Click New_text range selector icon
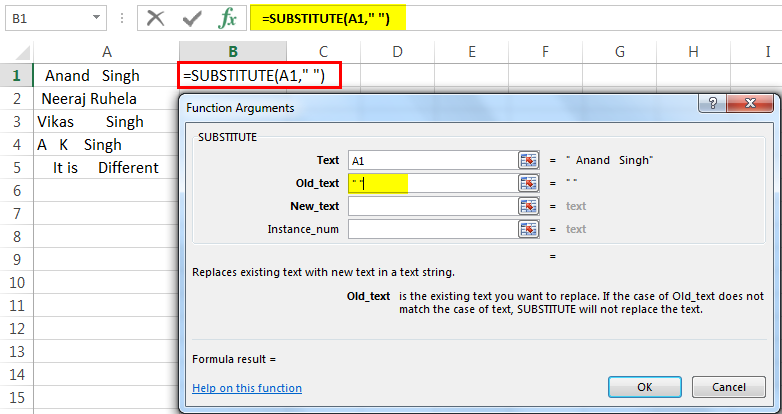Viewport: 782px width, 414px height. tap(528, 206)
